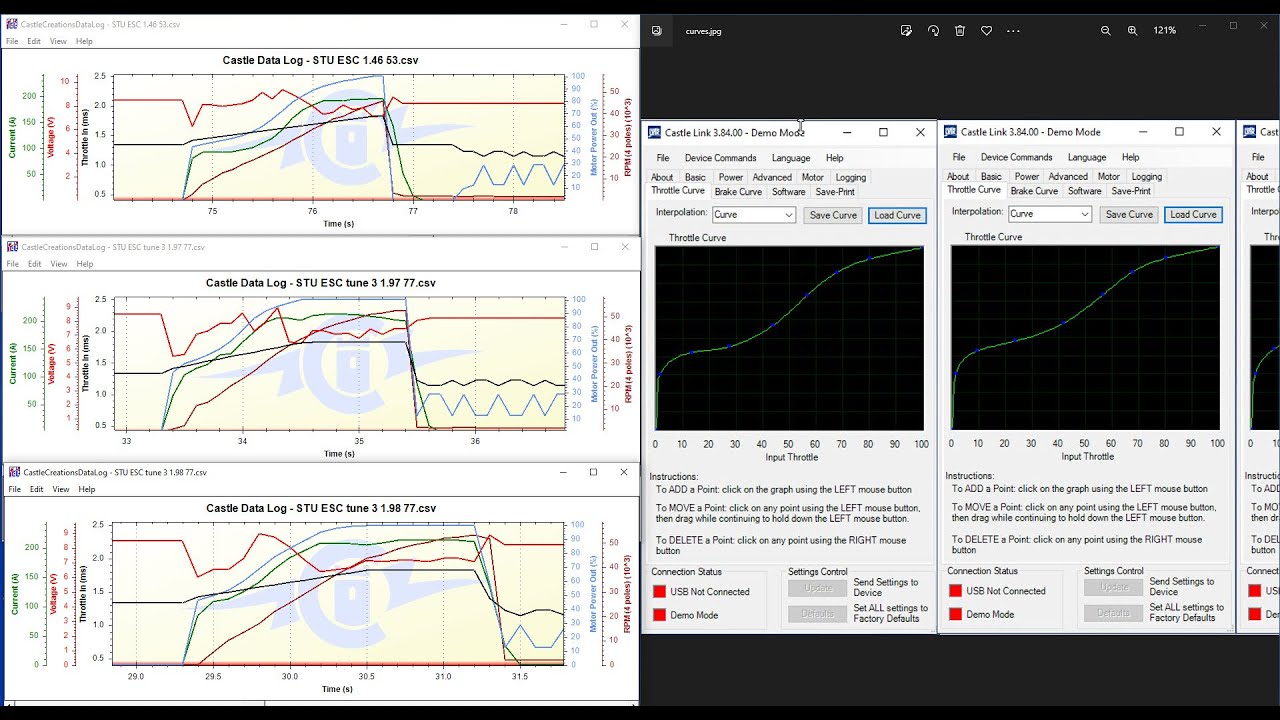Screen dimensions: 1280x720
Task: Switch to Logging tab in left Castle Link window
Action: 850,177
